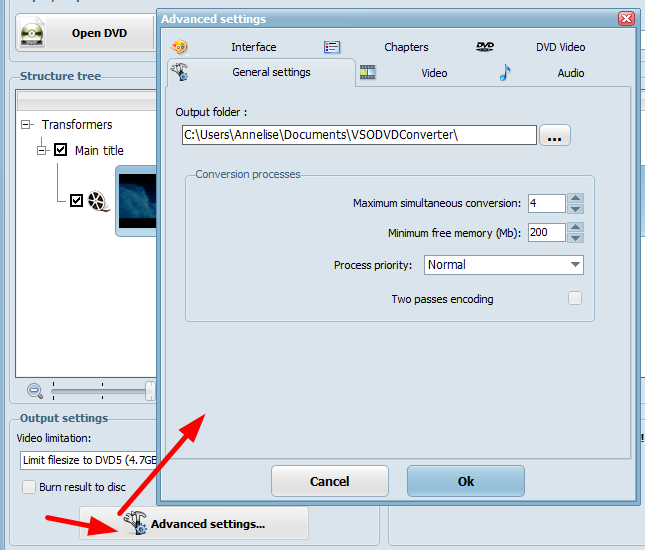This screenshot has width=645, height=550.
Task: Open the DVD Video tab
Action: tap(560, 47)
